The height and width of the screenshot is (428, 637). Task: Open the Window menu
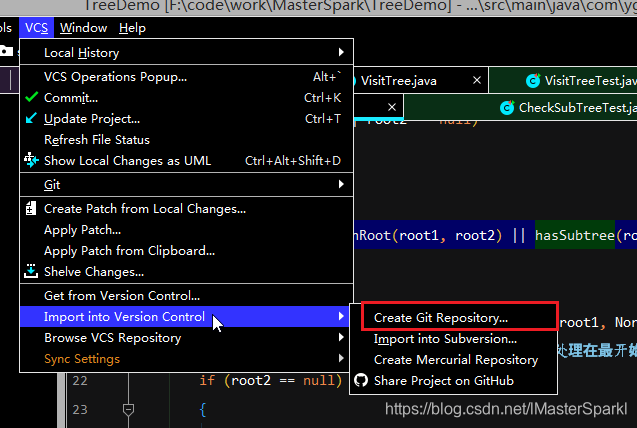[83, 28]
